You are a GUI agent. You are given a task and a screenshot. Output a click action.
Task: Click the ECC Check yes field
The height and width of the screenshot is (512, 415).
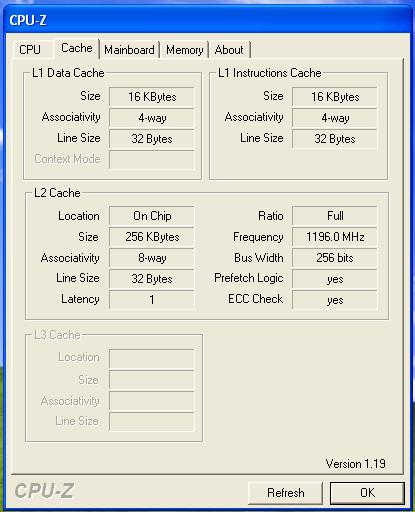[335, 300]
